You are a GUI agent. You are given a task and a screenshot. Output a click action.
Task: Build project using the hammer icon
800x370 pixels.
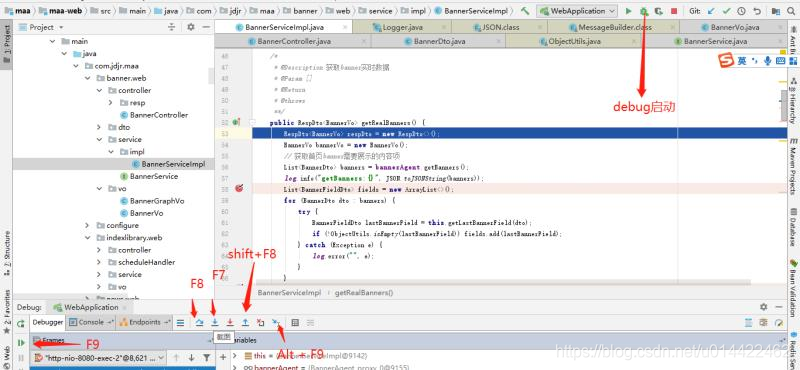point(525,11)
